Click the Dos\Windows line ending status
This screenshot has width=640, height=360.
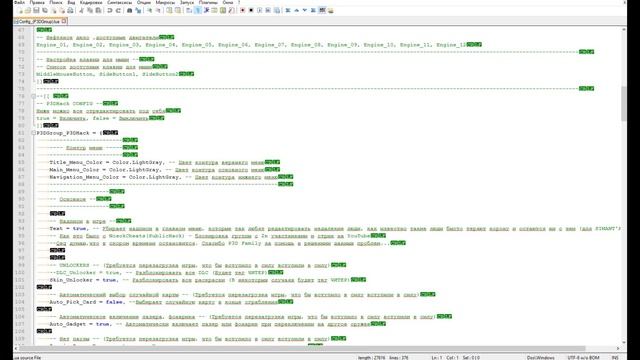coord(540,358)
